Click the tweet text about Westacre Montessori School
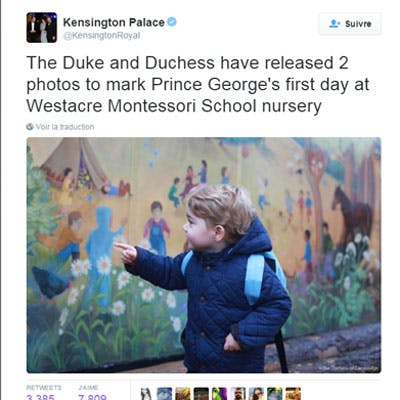This screenshot has width=400, height=400. 198,85
